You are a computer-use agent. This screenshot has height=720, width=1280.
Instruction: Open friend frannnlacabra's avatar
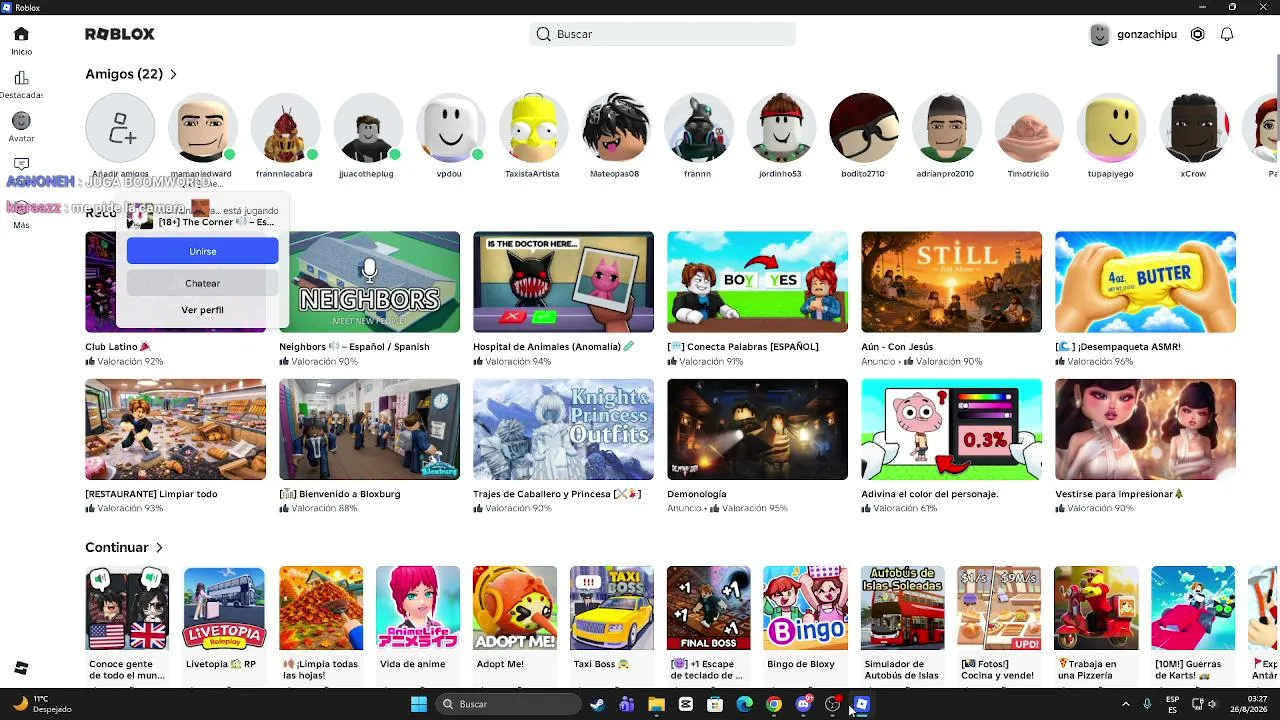(x=285, y=128)
